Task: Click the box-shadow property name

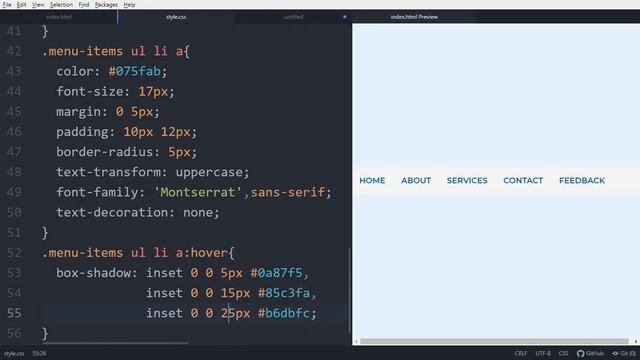Action: coord(93,273)
